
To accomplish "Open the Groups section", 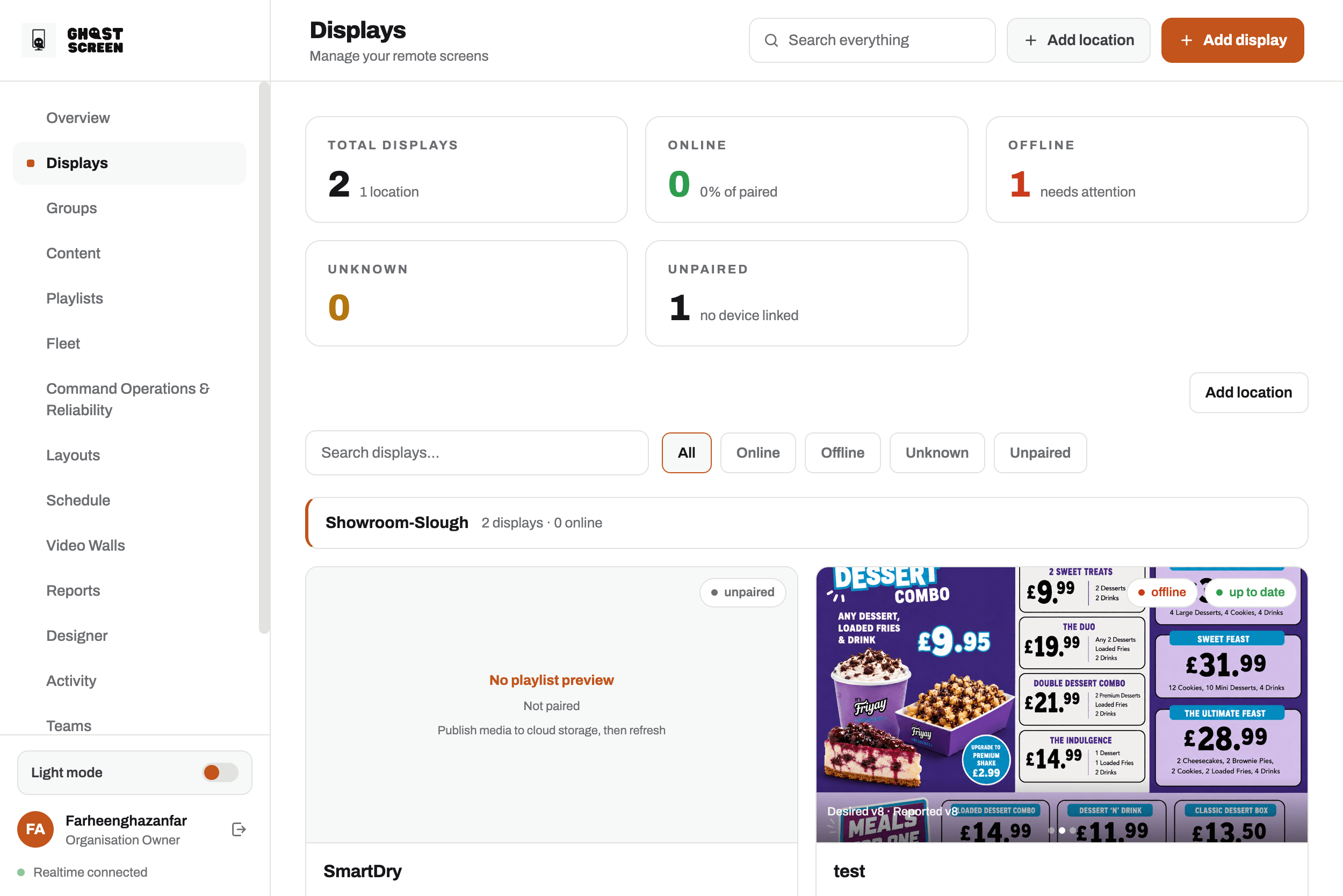I will tap(71, 208).
